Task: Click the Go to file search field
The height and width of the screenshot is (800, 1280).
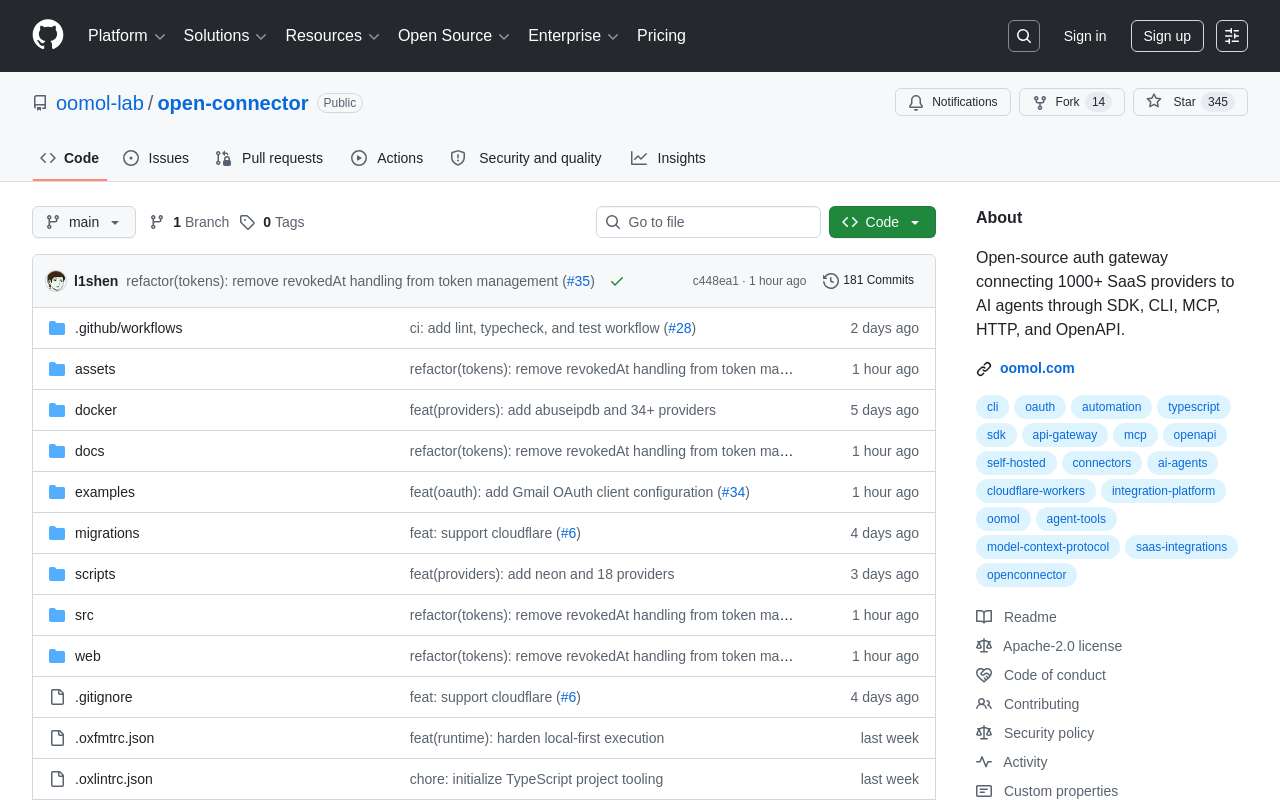Action: [x=708, y=222]
